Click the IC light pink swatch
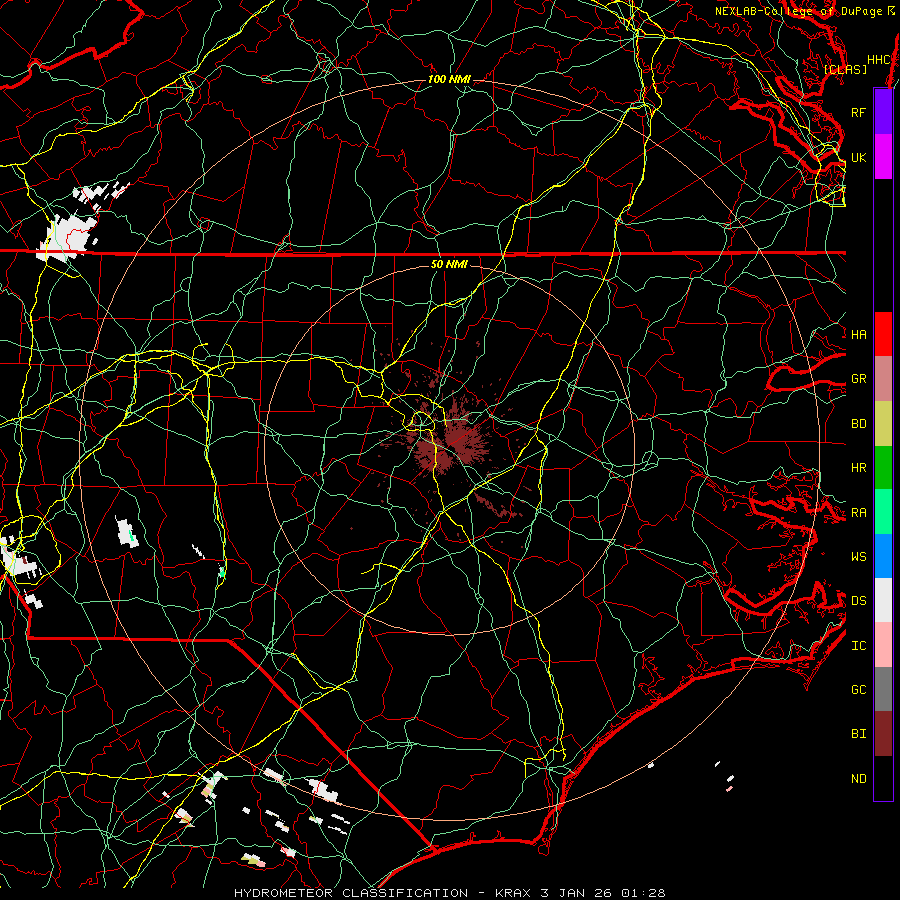This screenshot has height=900, width=900. [x=883, y=645]
